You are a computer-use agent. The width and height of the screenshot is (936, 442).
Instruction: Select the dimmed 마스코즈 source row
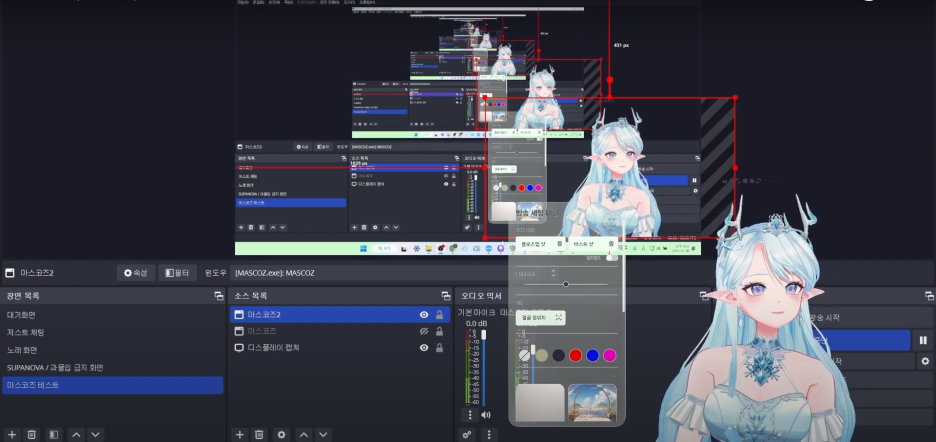(x=340, y=331)
